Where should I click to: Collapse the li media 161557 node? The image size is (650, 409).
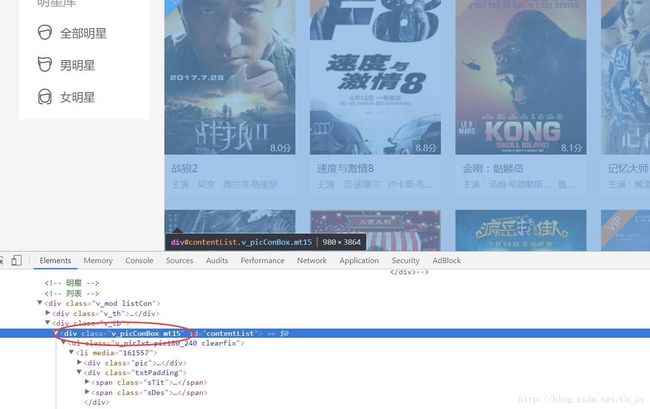pyautogui.click(x=71, y=352)
